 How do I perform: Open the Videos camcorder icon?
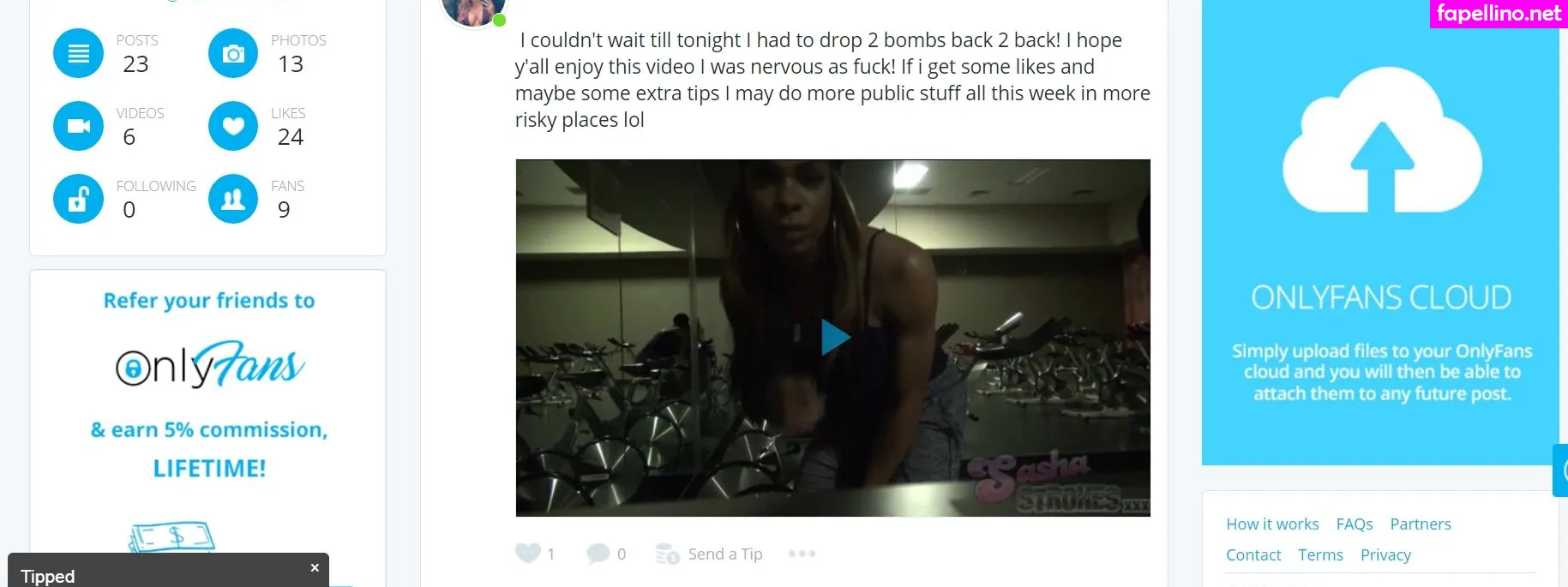click(x=78, y=126)
